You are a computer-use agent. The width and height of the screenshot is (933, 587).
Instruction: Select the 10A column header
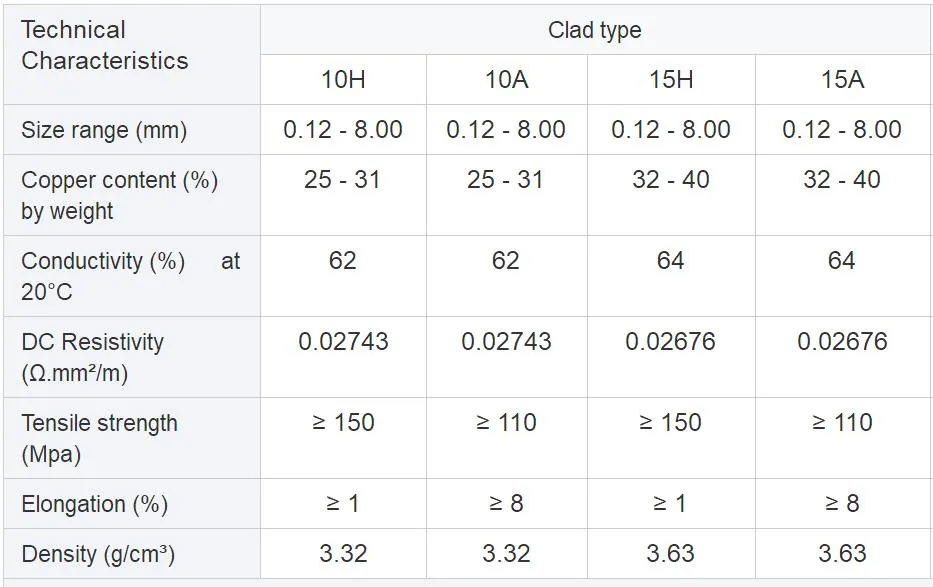point(506,80)
